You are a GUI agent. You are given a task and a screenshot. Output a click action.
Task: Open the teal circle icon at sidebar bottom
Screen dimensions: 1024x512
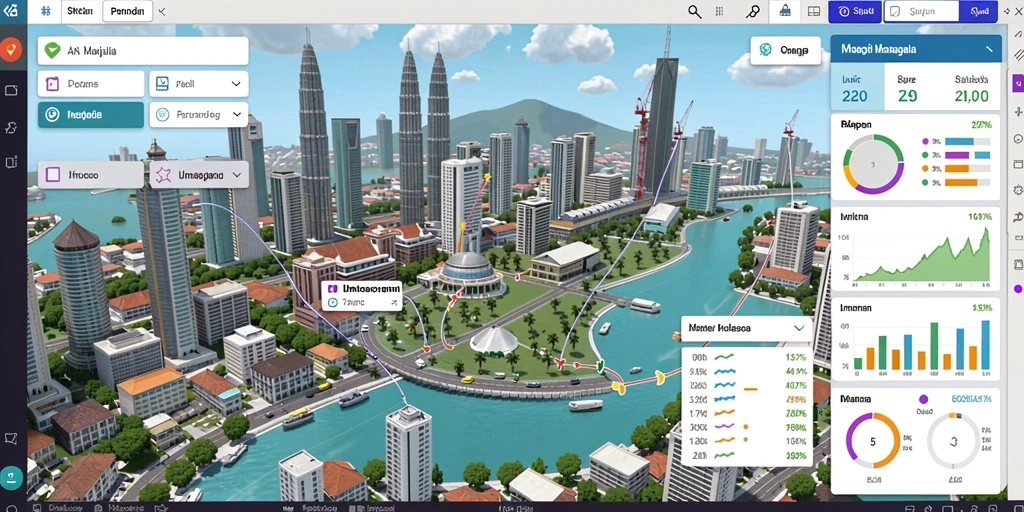11,477
